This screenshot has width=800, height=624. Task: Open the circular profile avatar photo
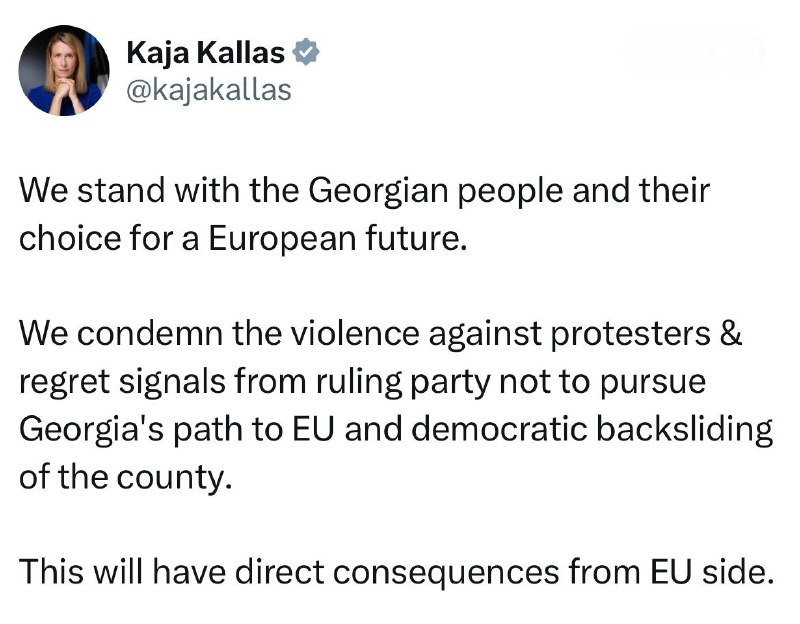(x=64, y=70)
